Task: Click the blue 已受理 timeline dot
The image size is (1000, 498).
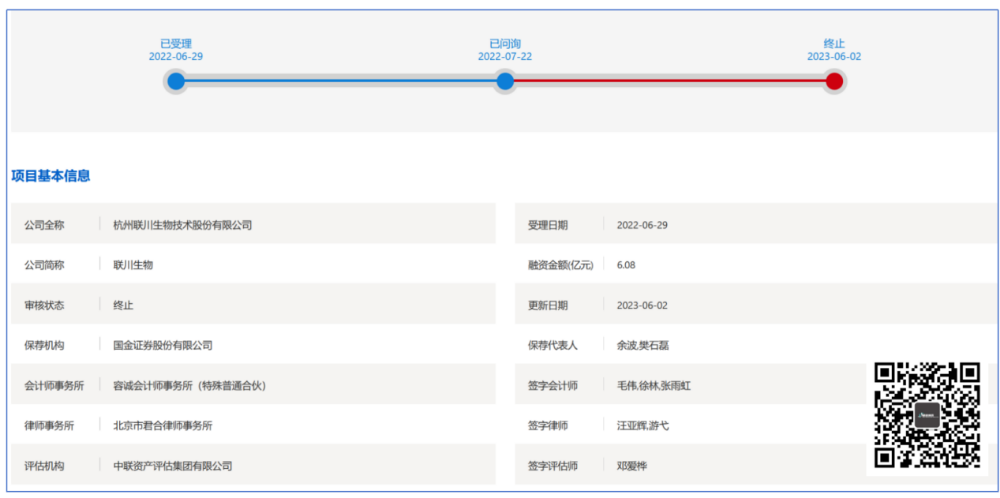Action: (x=176, y=82)
